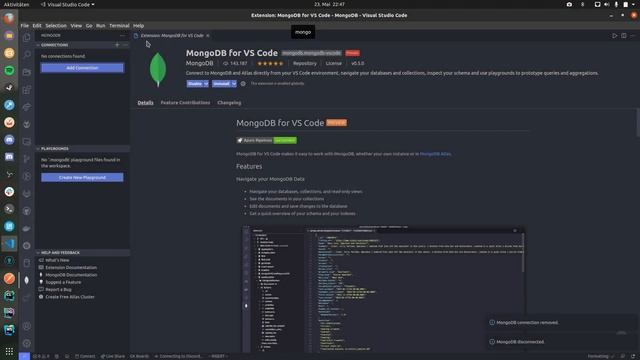Open the Run menu
The width and height of the screenshot is (640, 360).
coord(100,25)
